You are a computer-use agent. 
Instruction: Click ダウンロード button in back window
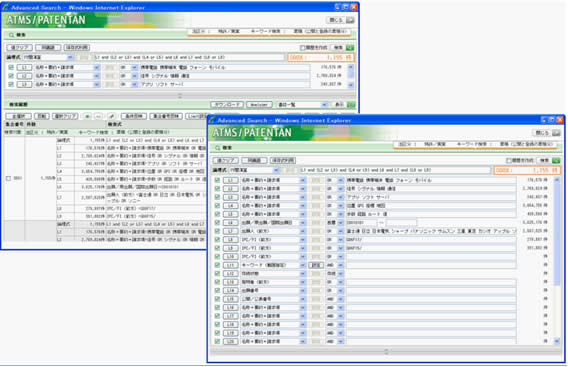click(227, 105)
